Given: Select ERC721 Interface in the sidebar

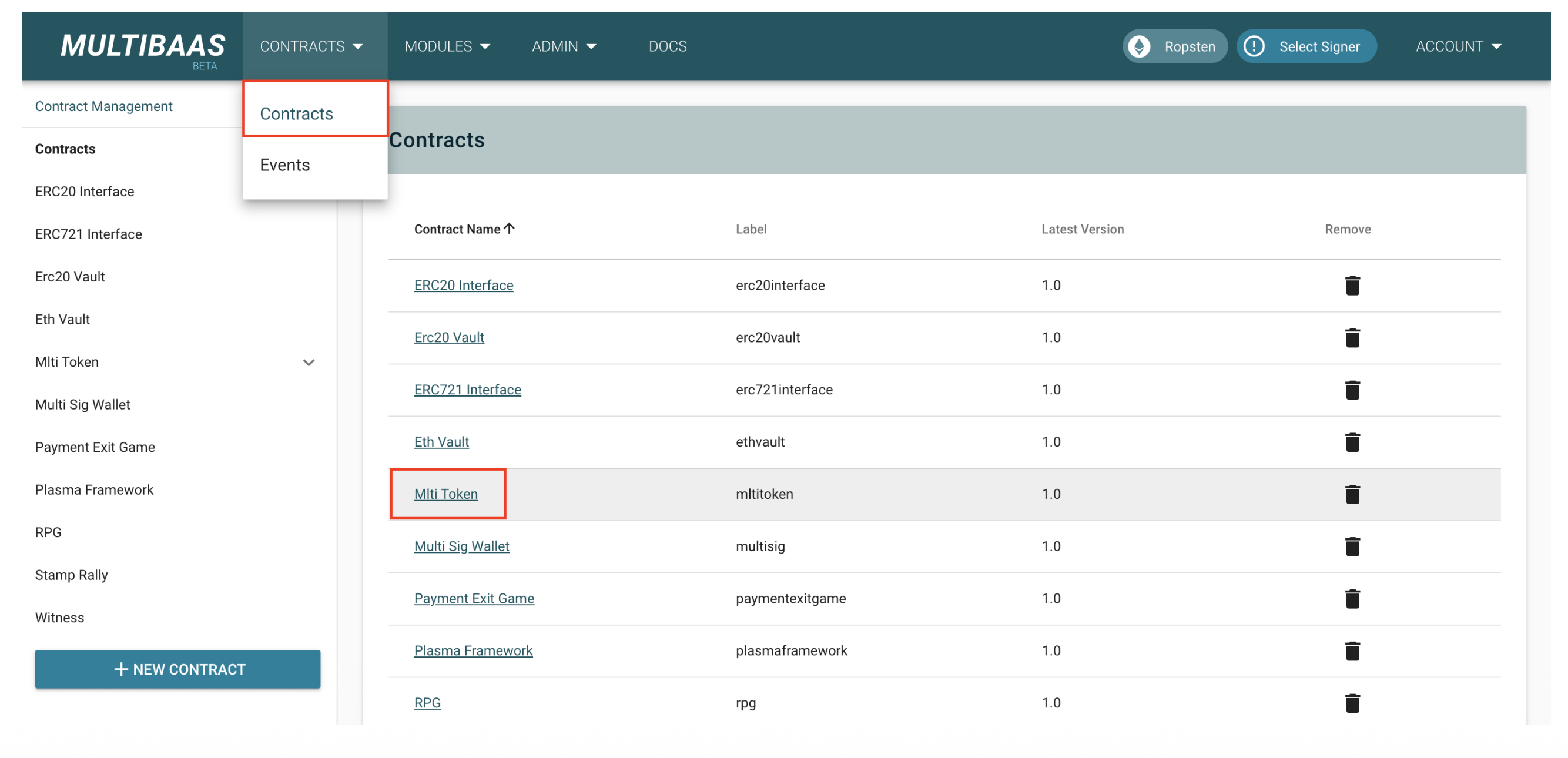Looking at the screenshot, I should [88, 234].
